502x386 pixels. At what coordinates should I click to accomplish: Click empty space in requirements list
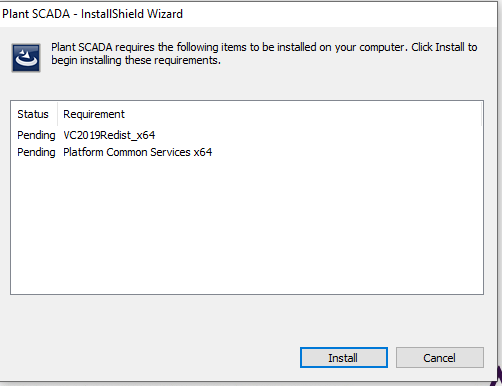click(247, 227)
